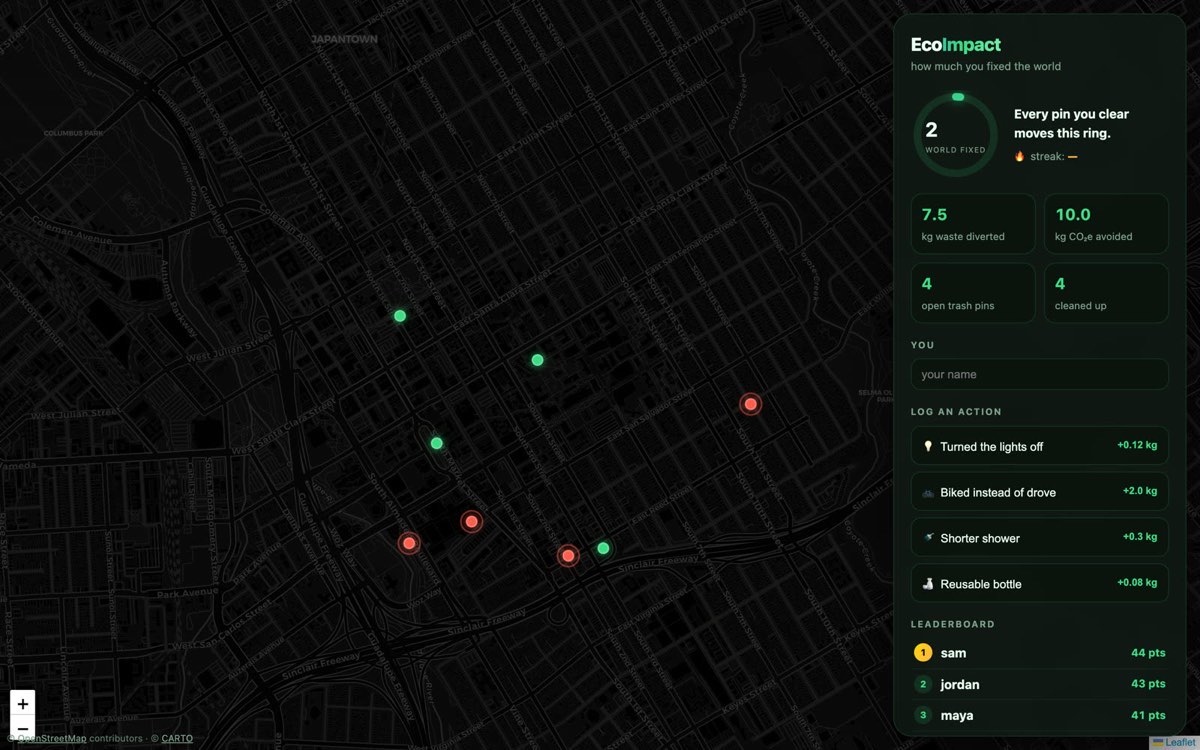The image size is (1200, 750).
Task: Click the +2.0 kg value label
Action: (x=1140, y=491)
